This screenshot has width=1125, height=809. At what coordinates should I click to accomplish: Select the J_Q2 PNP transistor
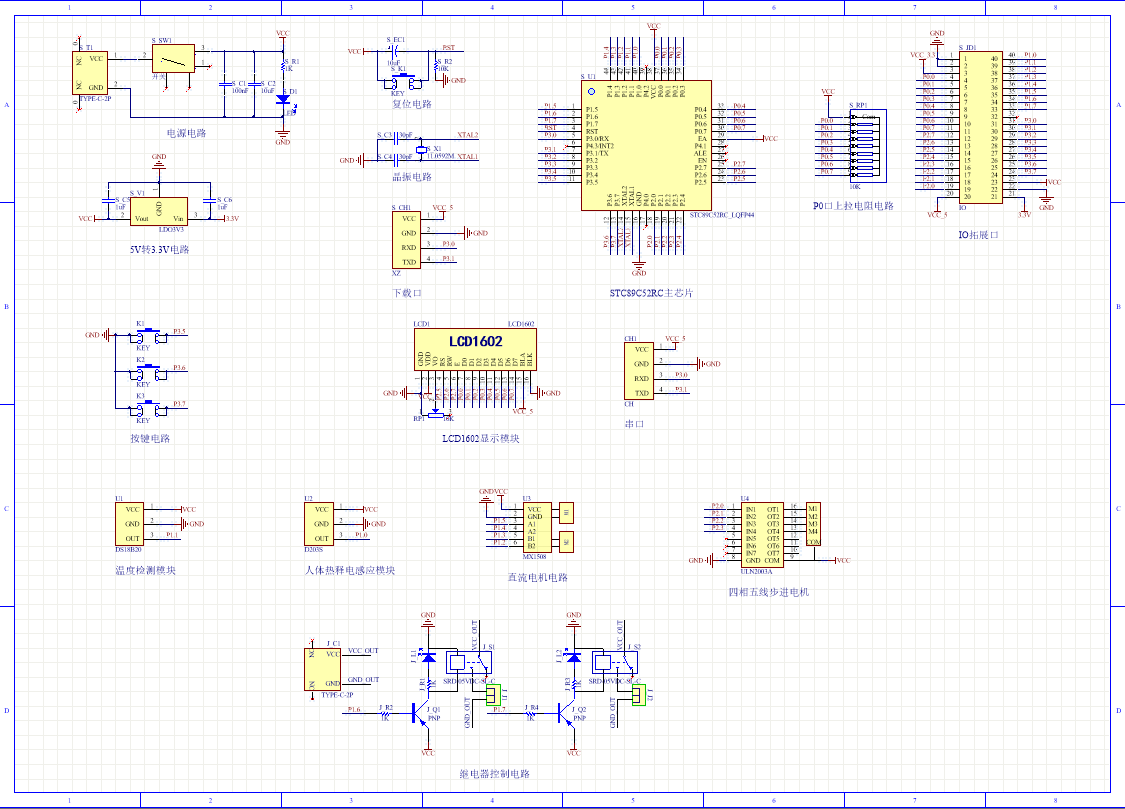[567, 713]
